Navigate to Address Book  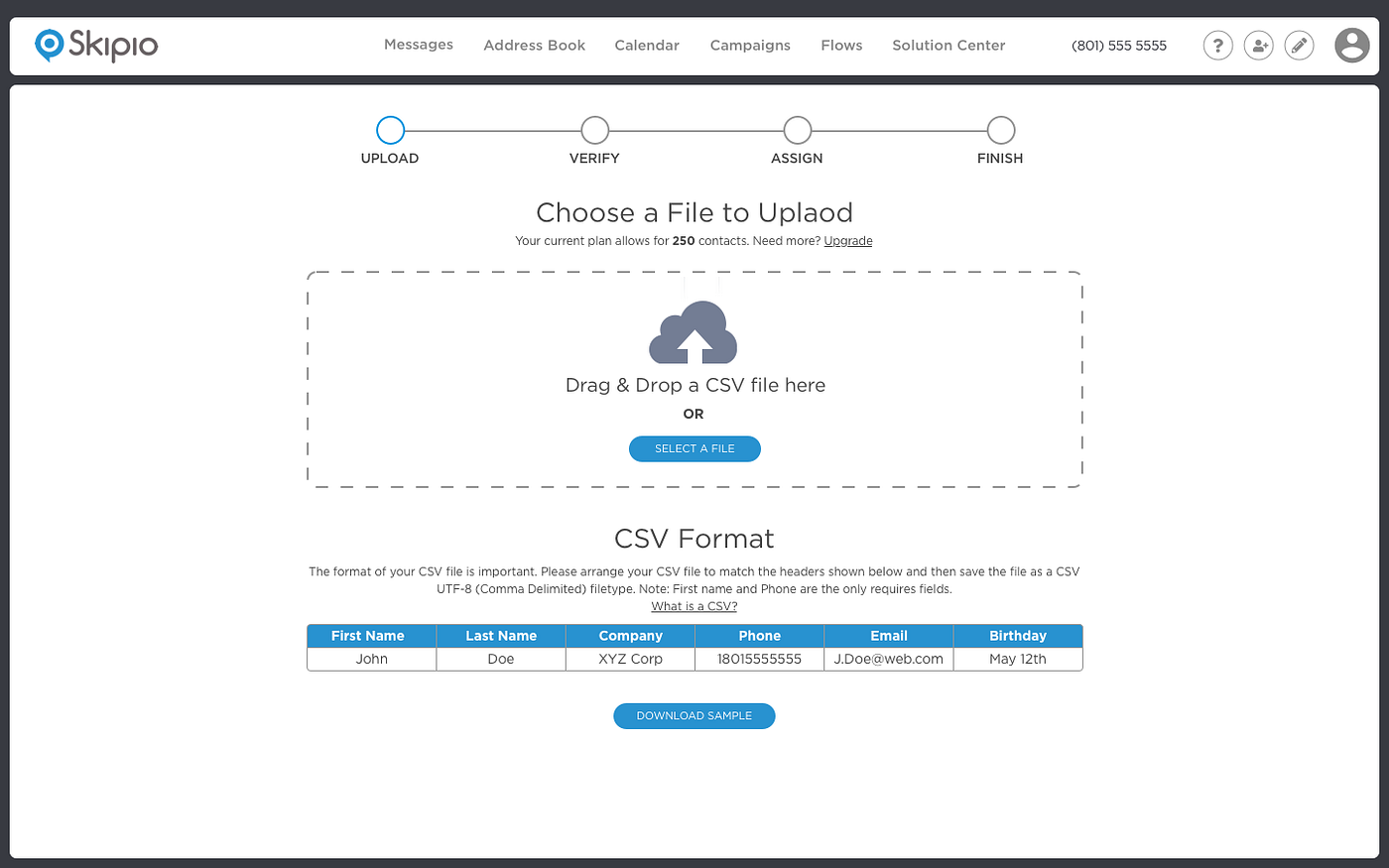[534, 45]
